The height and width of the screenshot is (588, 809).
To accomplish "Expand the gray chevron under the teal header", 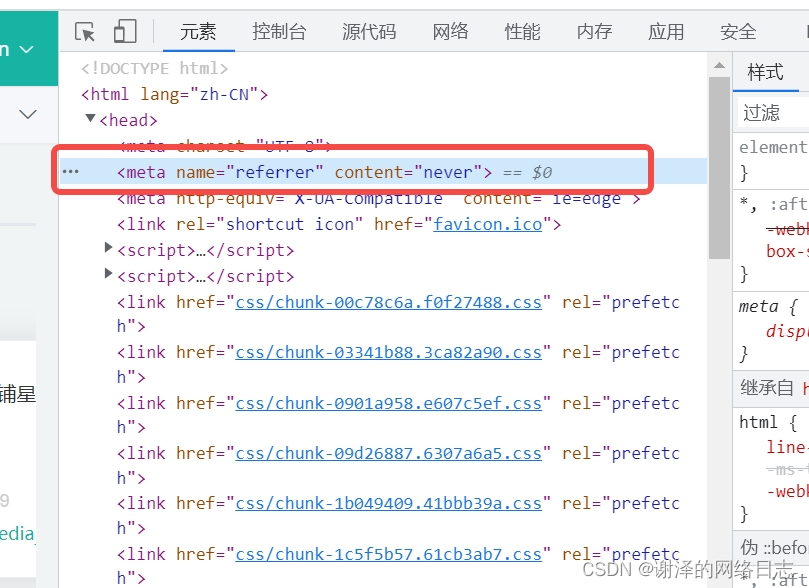I will (x=28, y=114).
